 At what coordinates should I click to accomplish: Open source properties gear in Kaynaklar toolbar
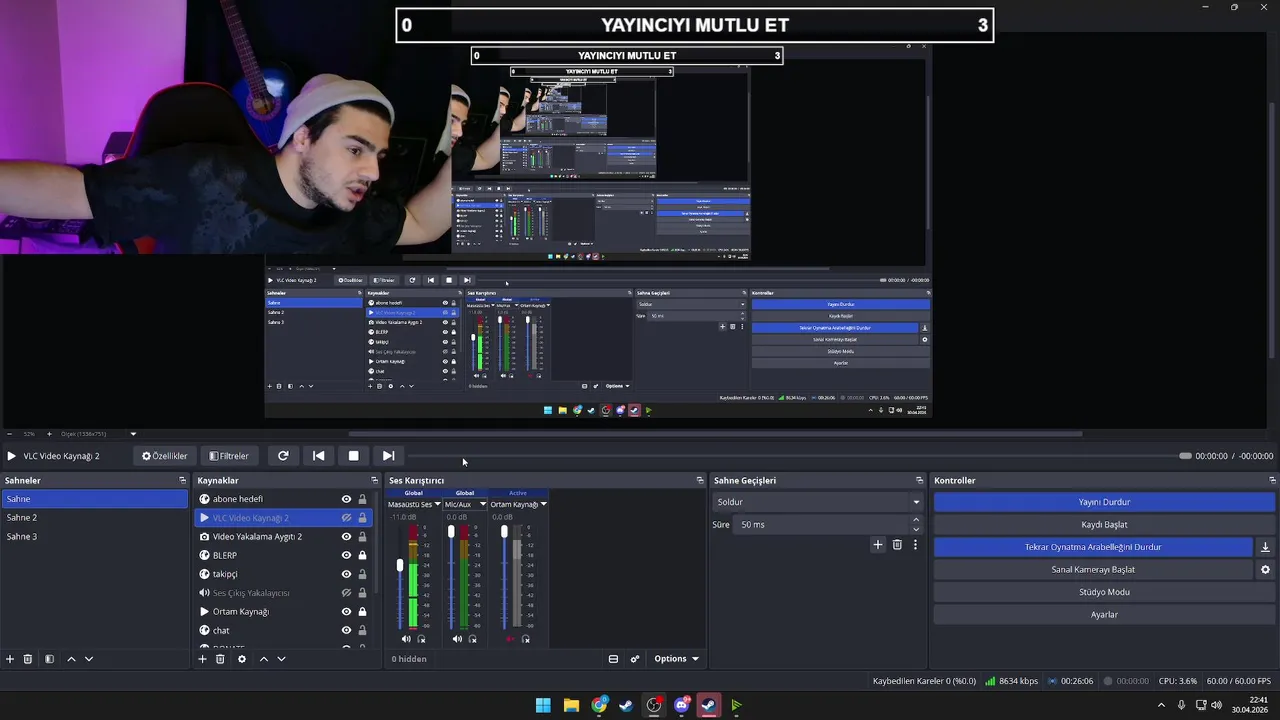(x=241, y=659)
